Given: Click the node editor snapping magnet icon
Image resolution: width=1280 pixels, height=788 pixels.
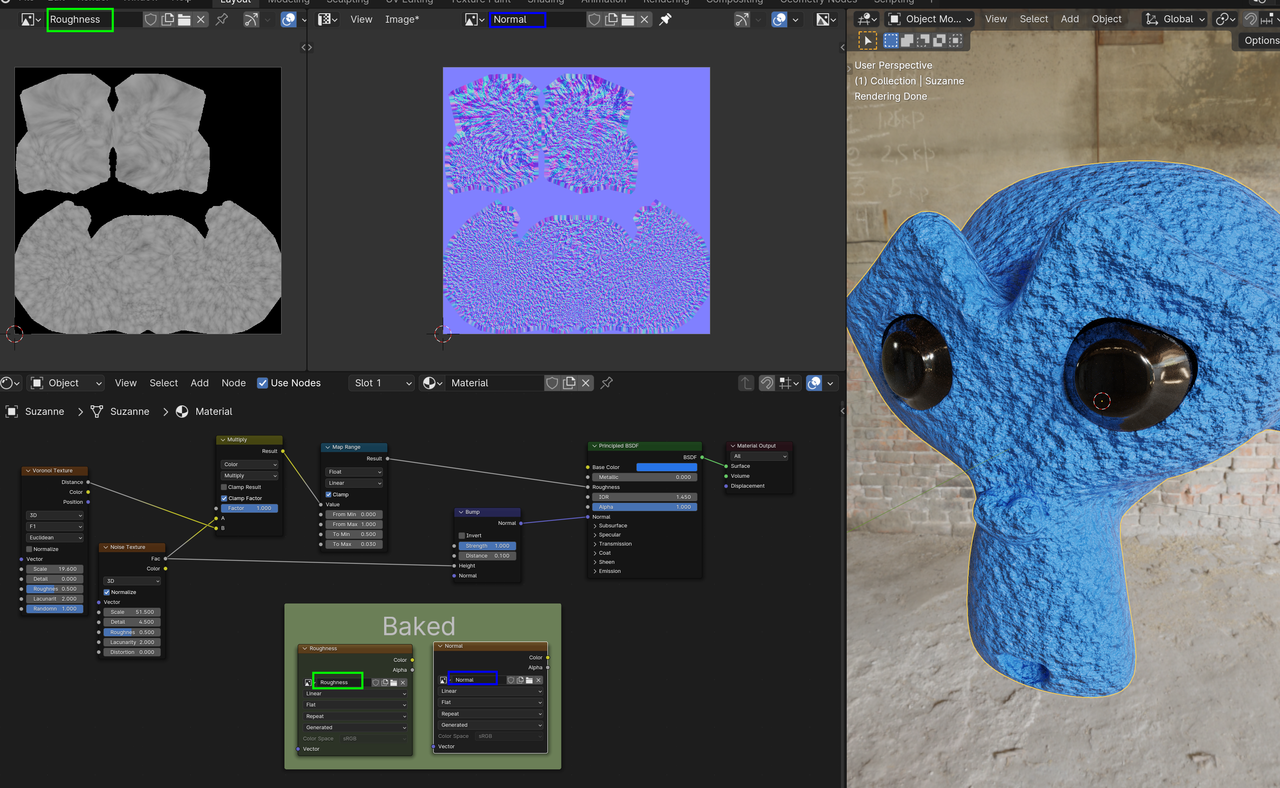Looking at the screenshot, I should pyautogui.click(x=767, y=383).
